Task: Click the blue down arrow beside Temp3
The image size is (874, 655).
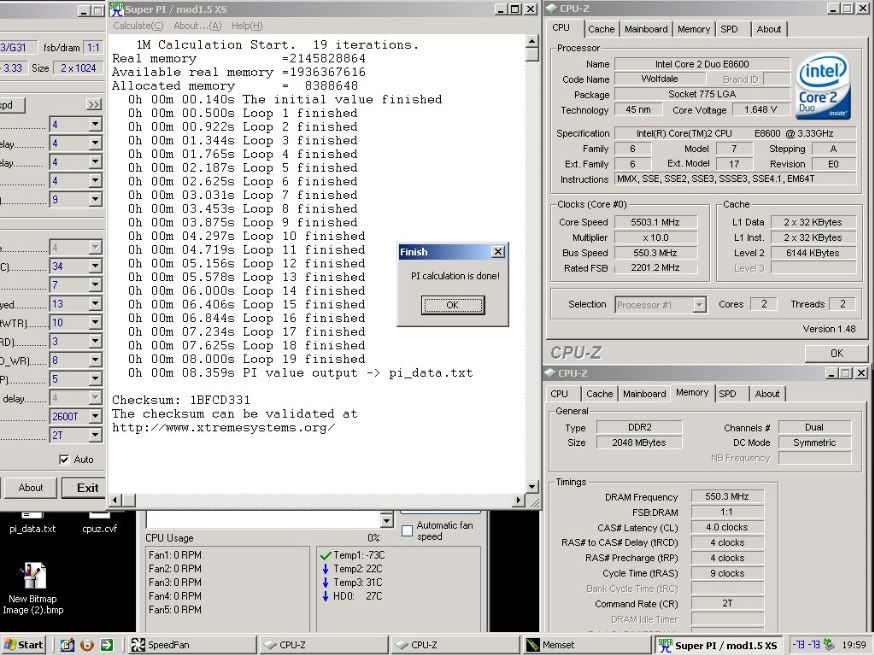Action: [326, 583]
